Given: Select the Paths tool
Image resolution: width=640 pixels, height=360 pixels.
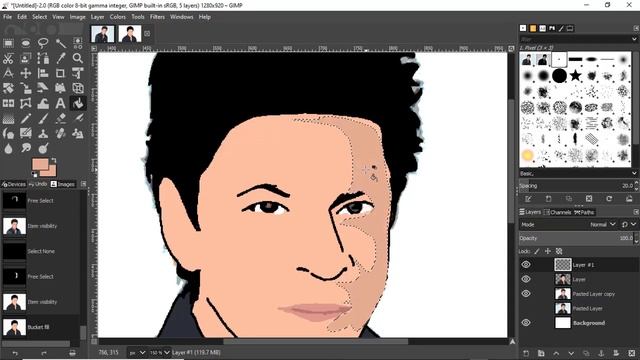Looking at the screenshot, I should (x=43, y=58).
